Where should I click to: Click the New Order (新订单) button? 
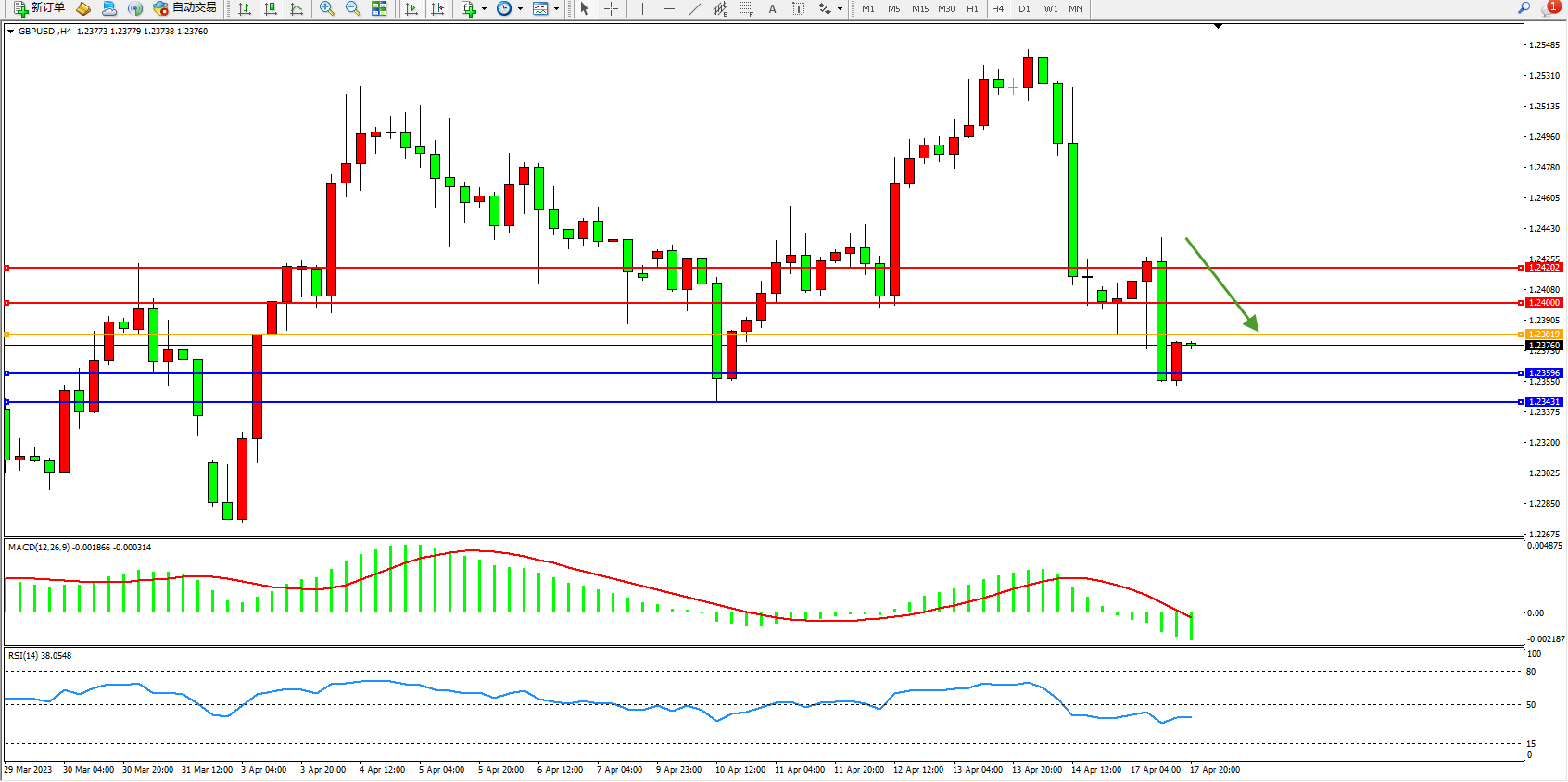(x=39, y=8)
